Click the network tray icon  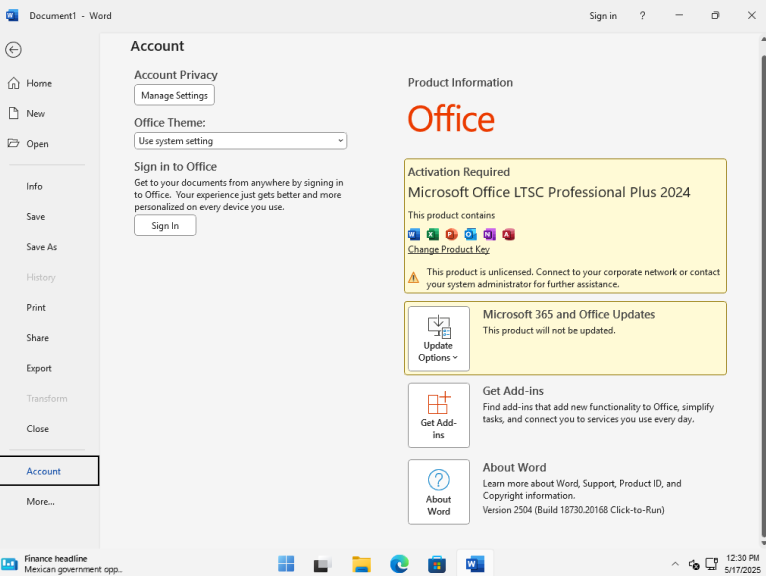tap(712, 565)
